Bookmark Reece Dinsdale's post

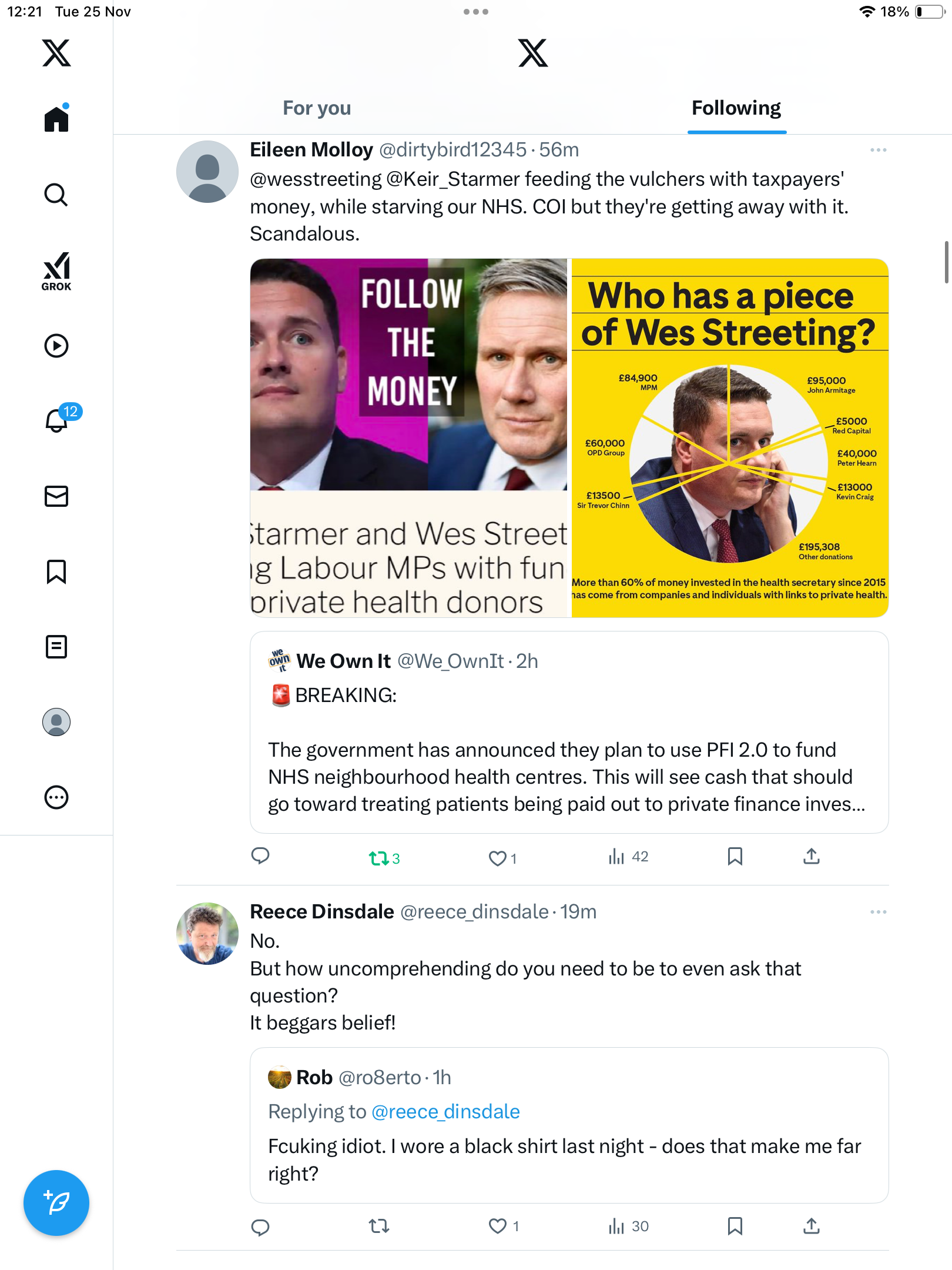point(735,1226)
